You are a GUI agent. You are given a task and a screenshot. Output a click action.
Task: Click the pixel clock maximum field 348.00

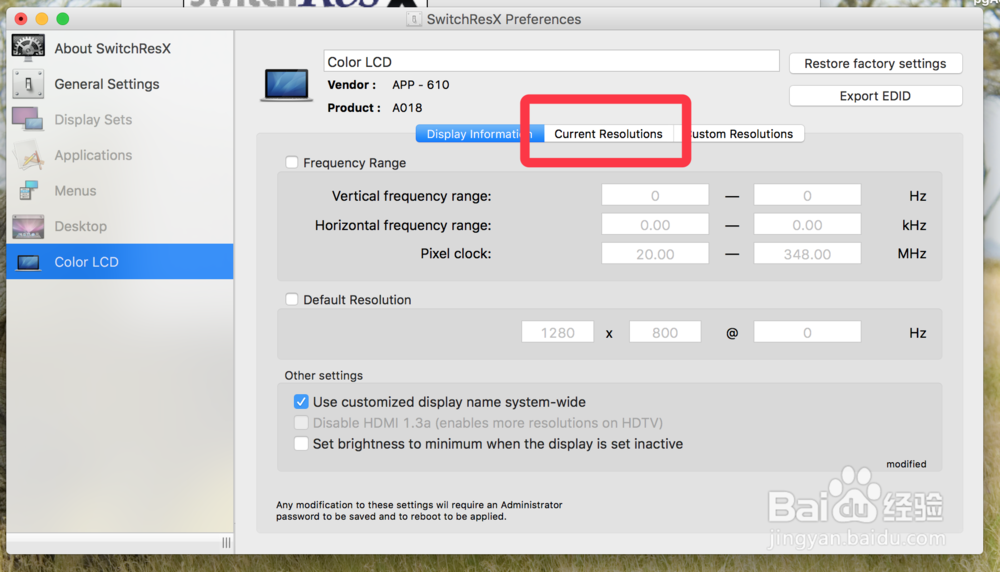[807, 254]
